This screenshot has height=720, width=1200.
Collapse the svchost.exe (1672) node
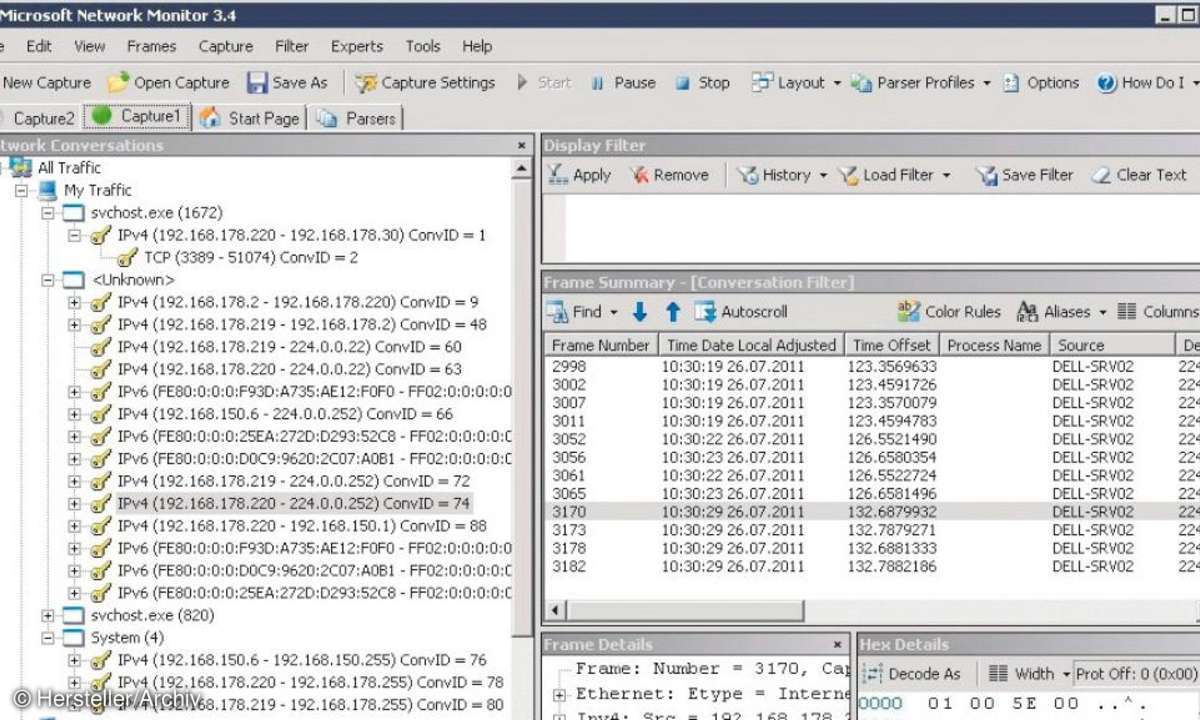point(48,213)
